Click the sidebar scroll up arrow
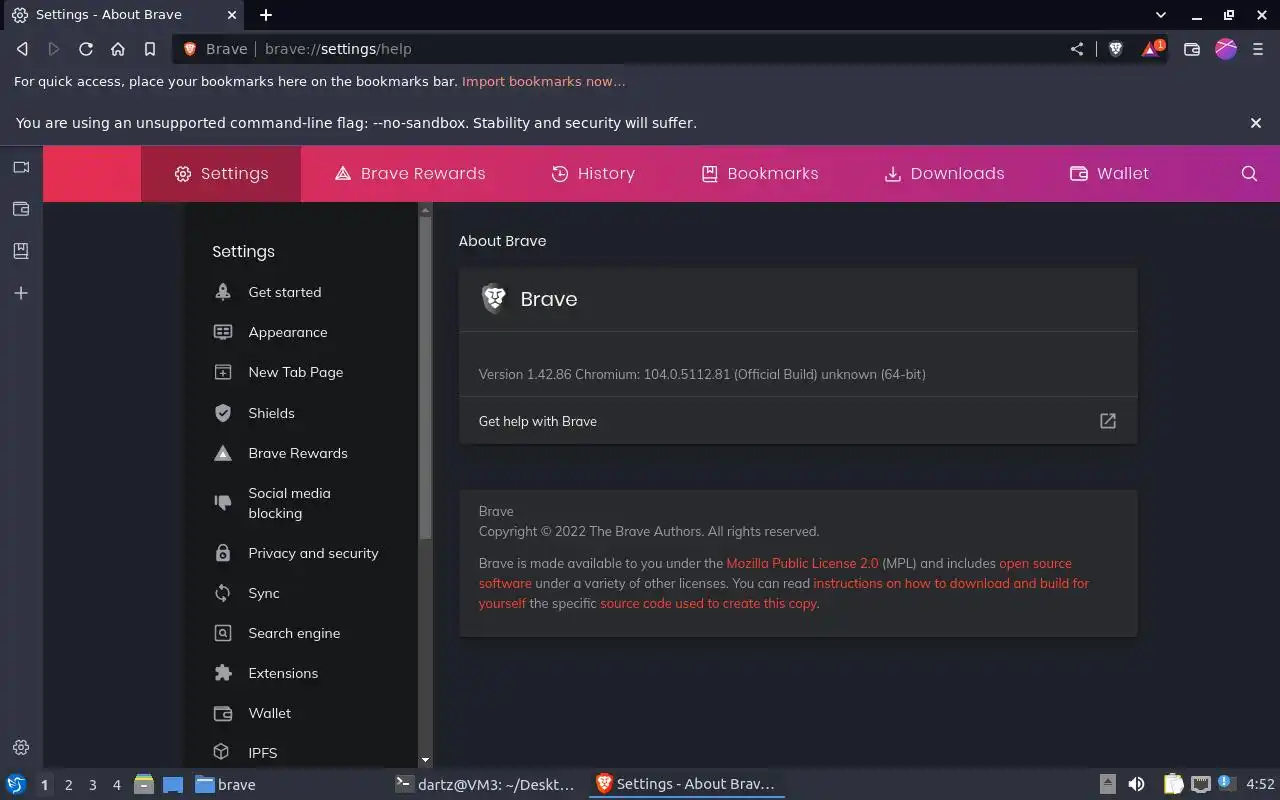The height and width of the screenshot is (800, 1280). point(425,210)
